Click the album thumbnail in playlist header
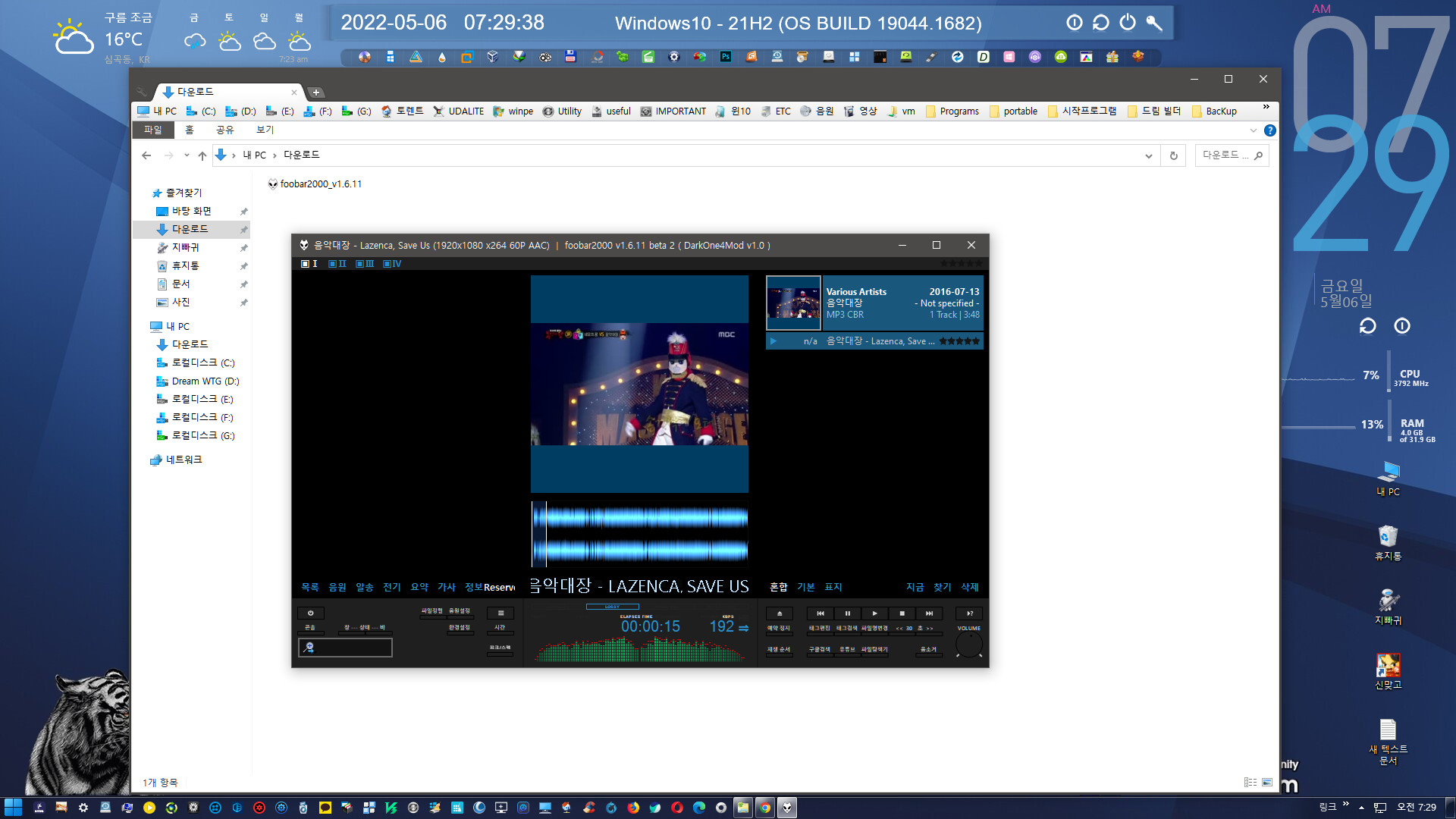1456x819 pixels. point(793,303)
